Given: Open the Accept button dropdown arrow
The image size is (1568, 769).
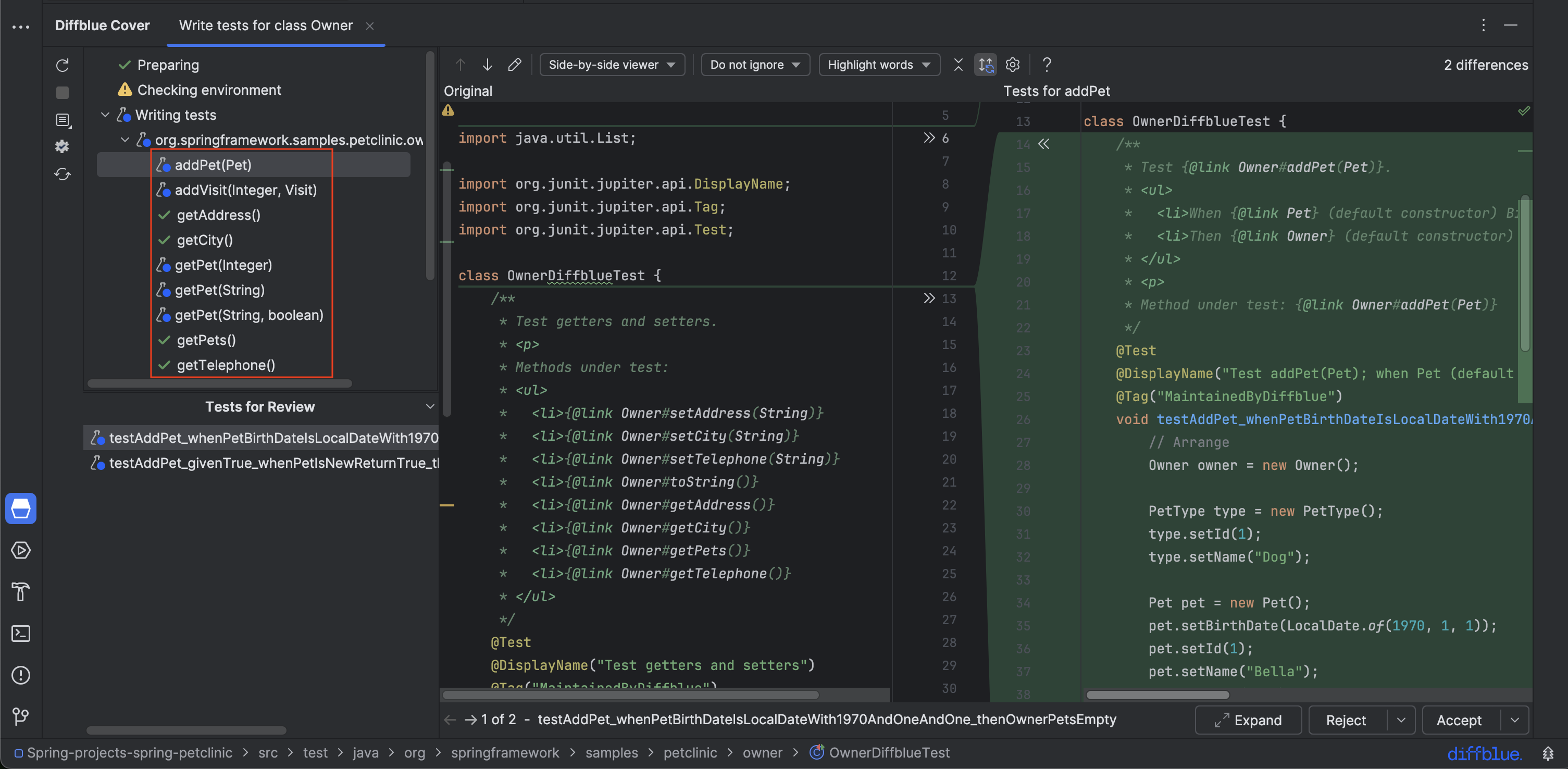Looking at the screenshot, I should point(1514,721).
